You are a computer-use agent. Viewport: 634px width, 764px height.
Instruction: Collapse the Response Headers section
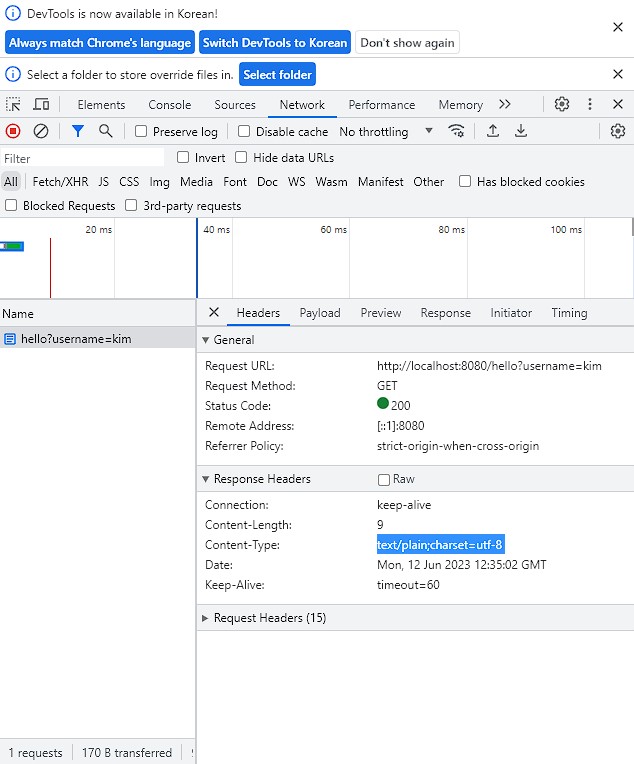click(x=206, y=479)
